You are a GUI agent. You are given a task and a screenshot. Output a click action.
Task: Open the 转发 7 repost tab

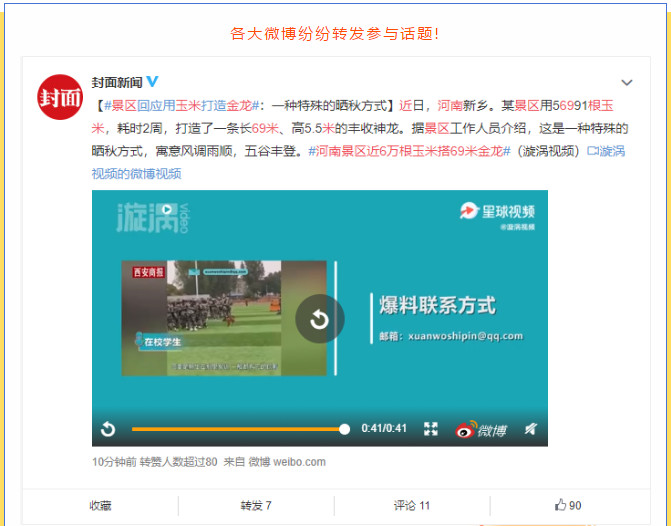256,506
